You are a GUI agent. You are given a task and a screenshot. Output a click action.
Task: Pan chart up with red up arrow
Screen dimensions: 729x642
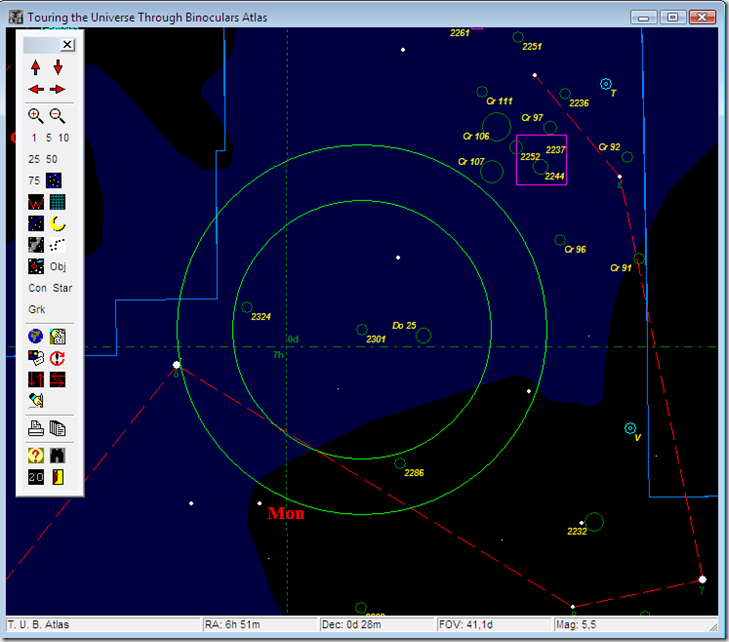(x=36, y=67)
